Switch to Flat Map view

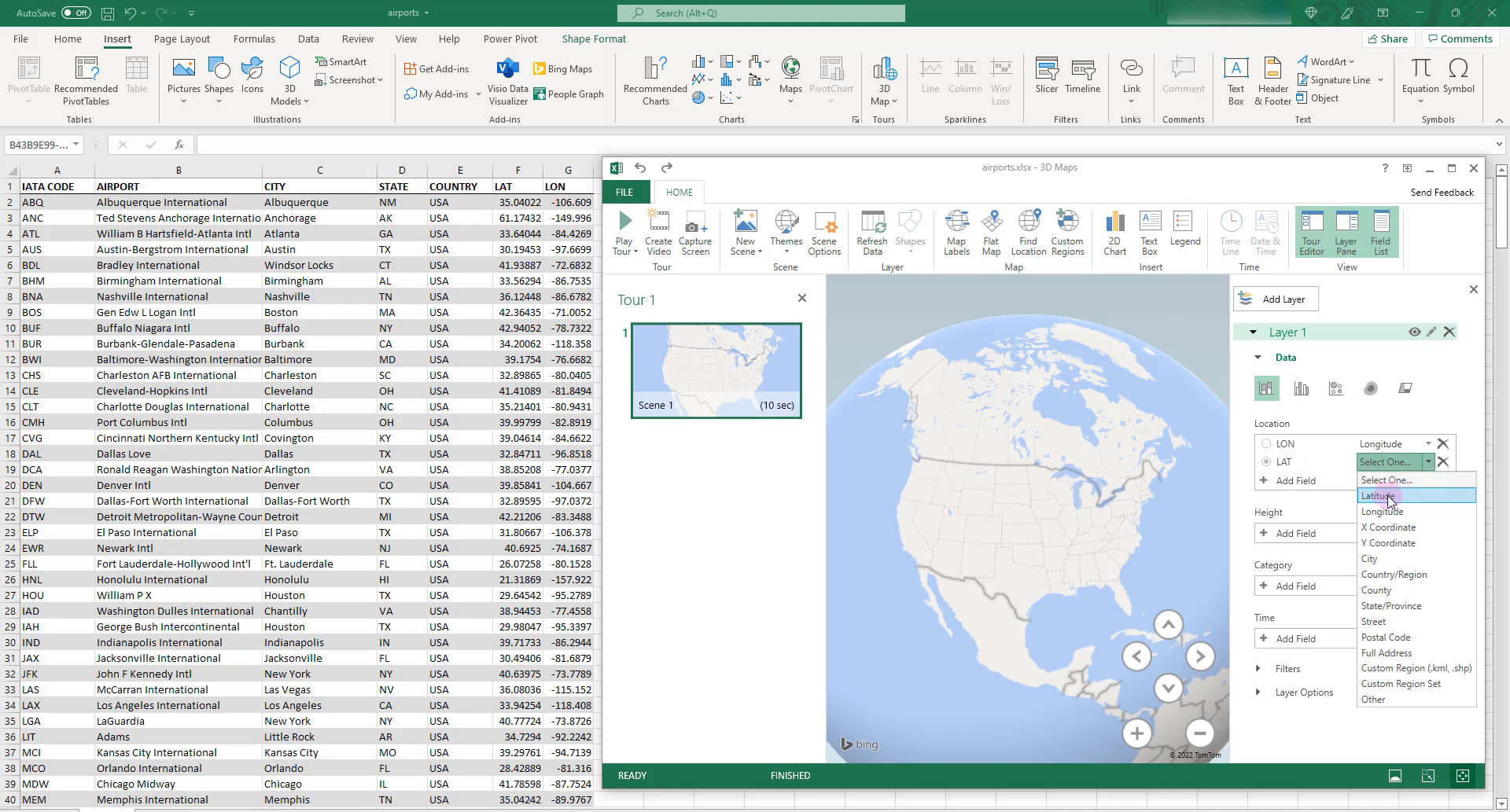click(991, 233)
